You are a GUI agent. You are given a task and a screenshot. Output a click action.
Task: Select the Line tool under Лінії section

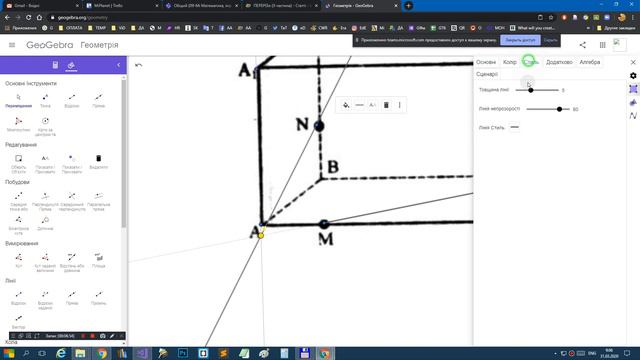point(72,298)
